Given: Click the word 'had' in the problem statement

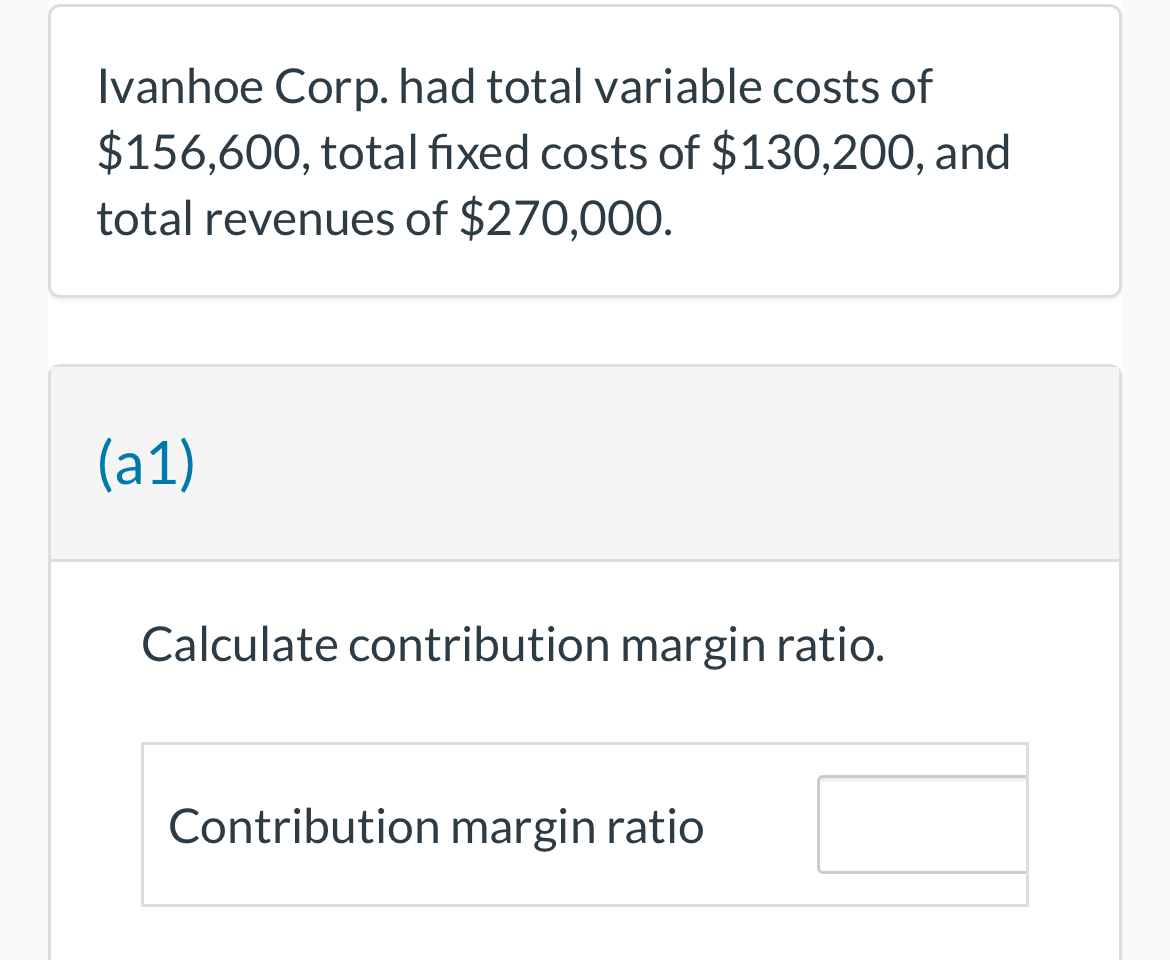Looking at the screenshot, I should (437, 87).
